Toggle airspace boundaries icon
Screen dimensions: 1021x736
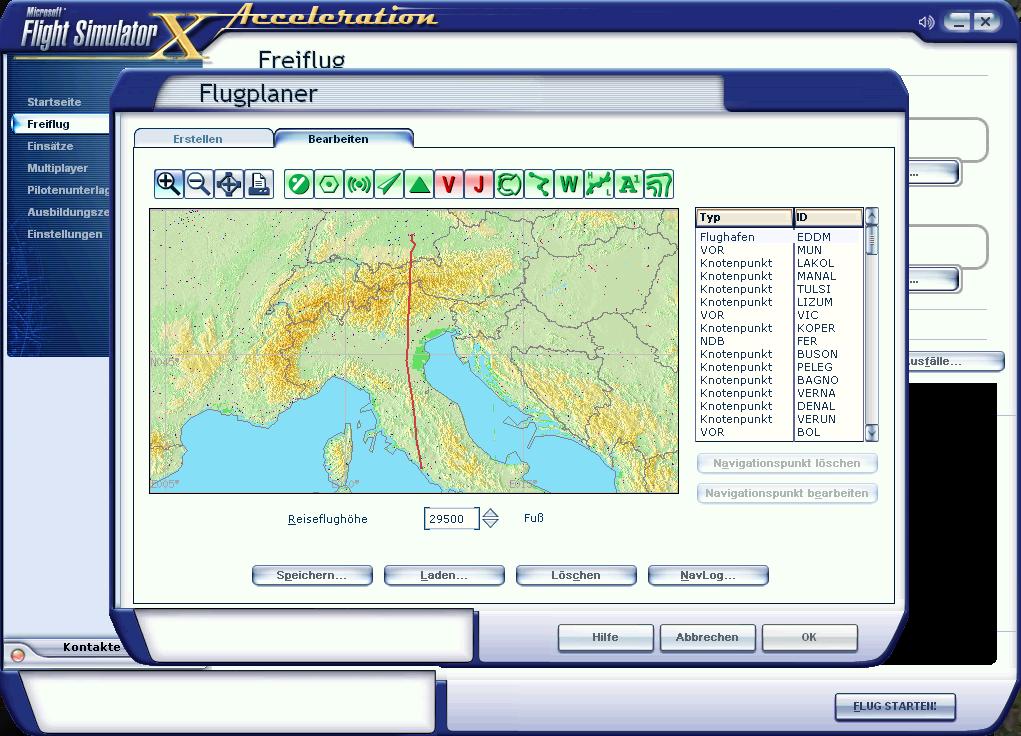click(x=509, y=184)
